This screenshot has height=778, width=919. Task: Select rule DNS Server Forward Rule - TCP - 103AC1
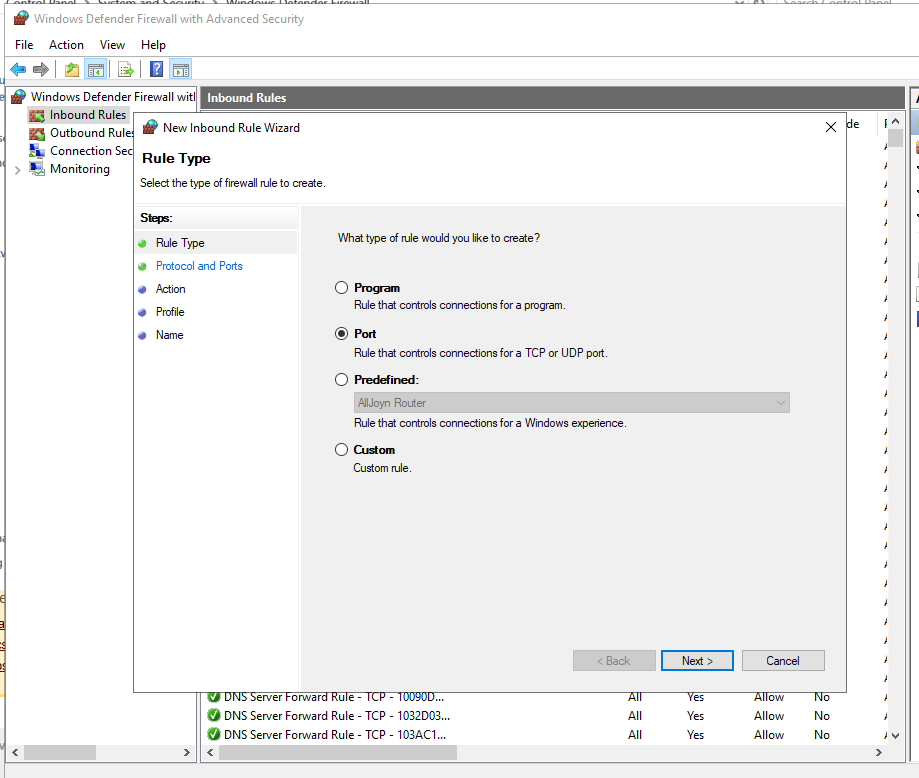tap(335, 734)
